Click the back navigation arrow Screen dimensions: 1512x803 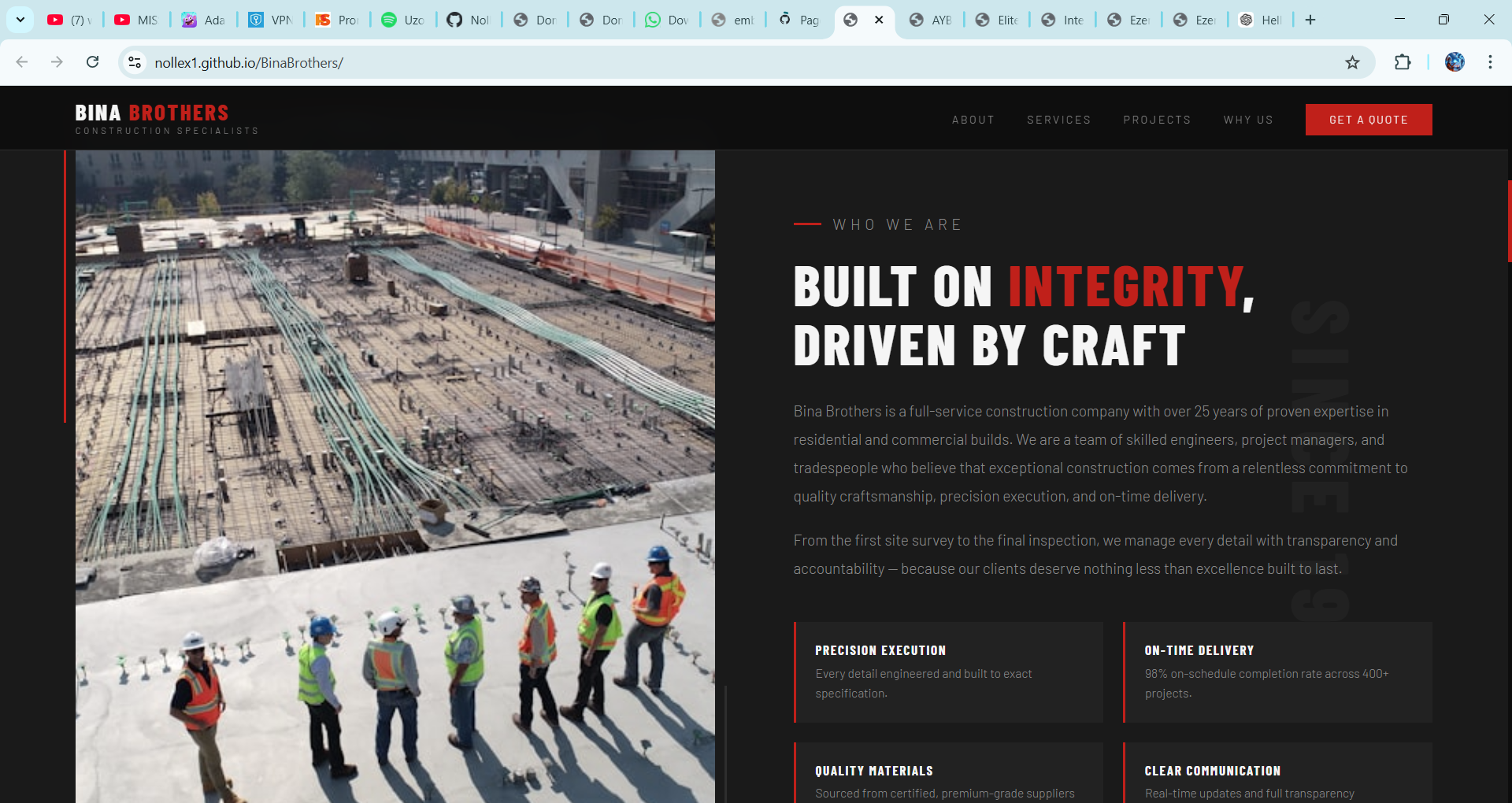point(22,62)
